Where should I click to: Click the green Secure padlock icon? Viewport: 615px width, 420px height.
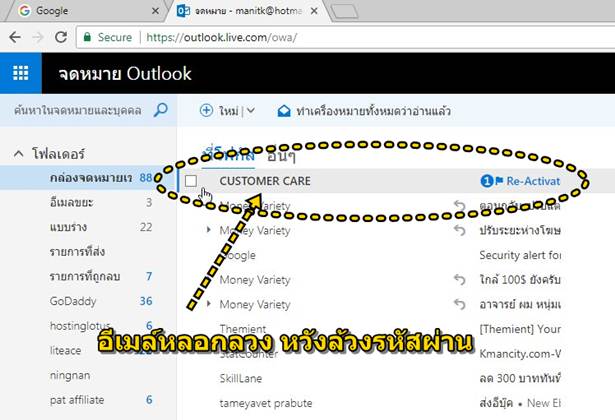(87, 37)
